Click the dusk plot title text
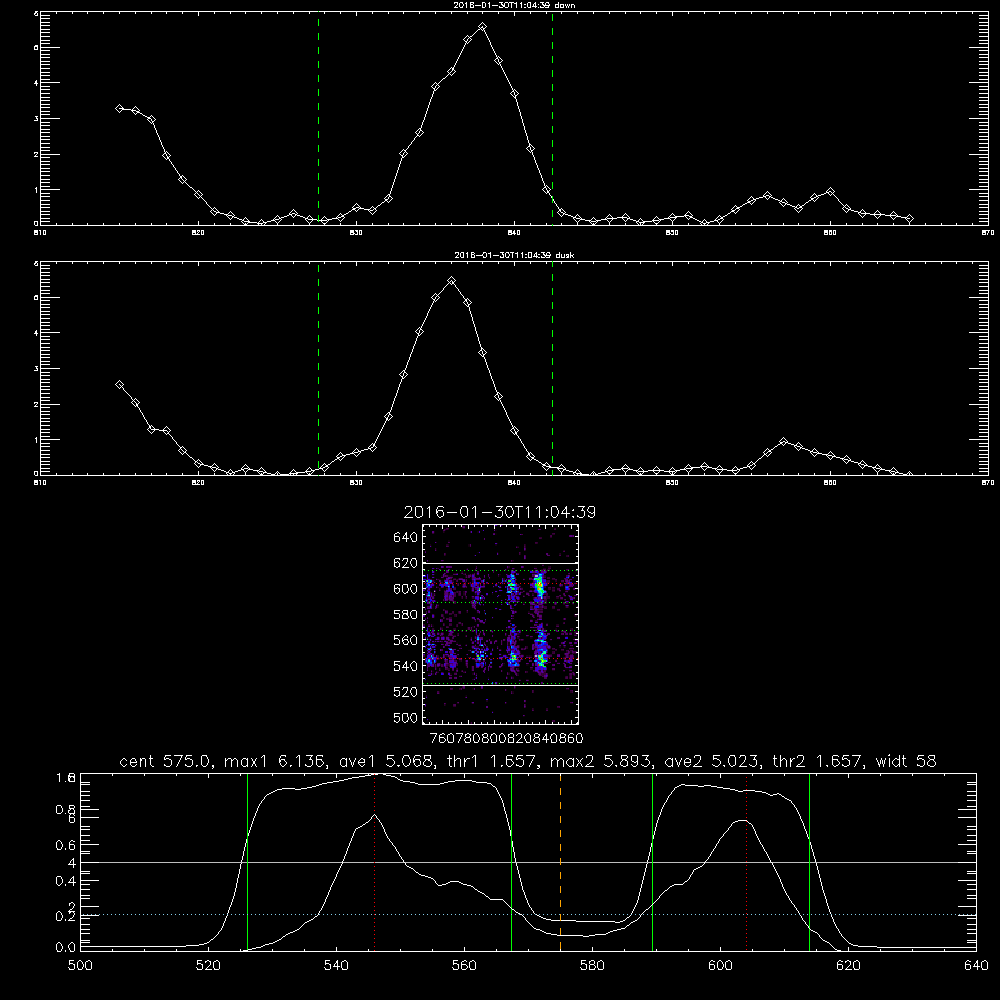 pos(514,255)
